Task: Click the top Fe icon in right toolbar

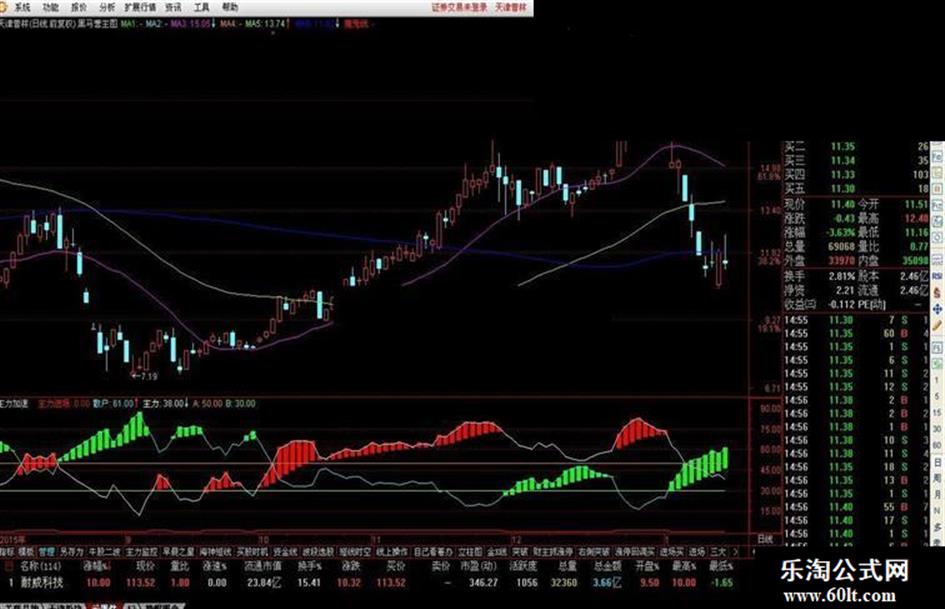Action: click(938, 157)
